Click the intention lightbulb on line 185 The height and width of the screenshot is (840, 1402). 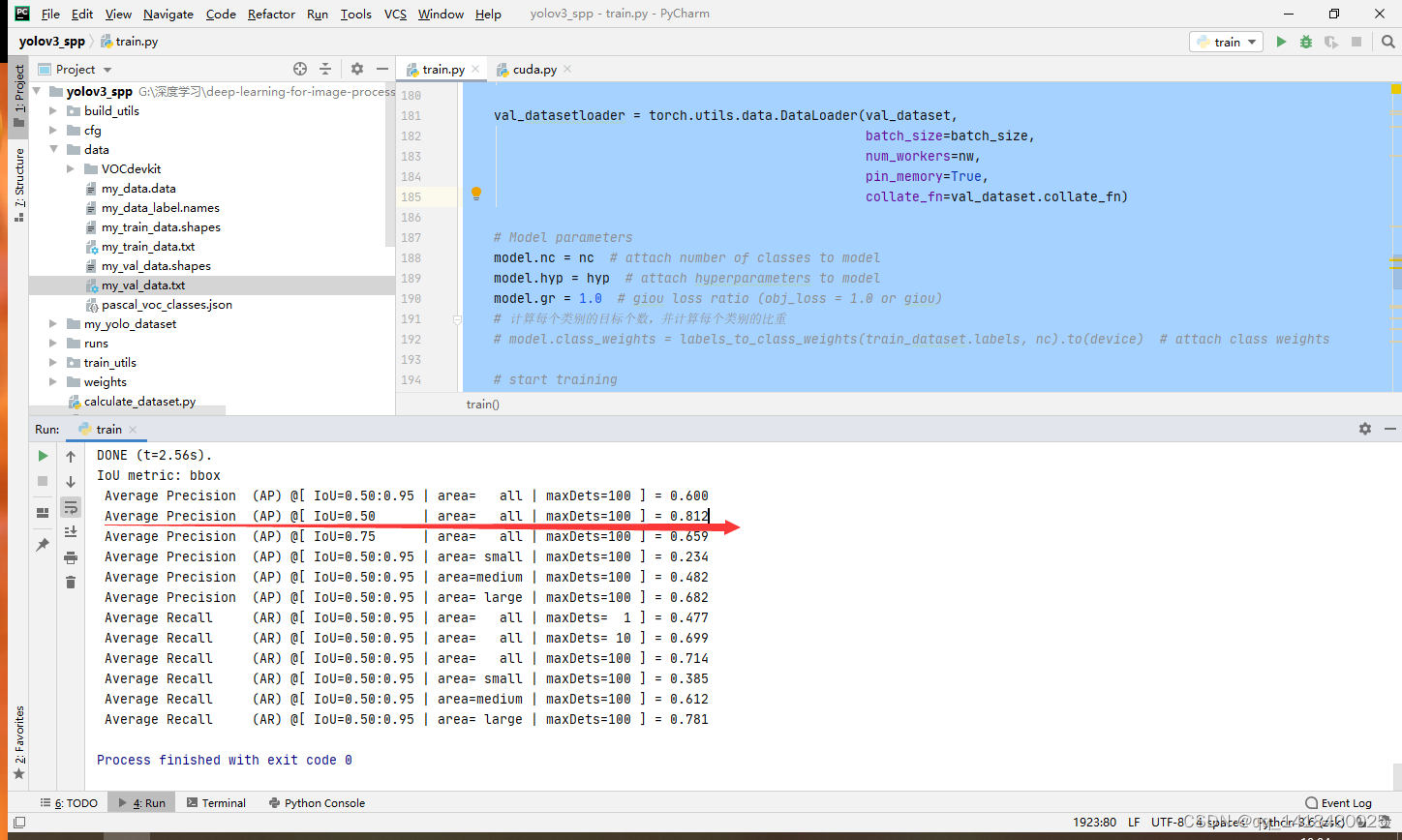[475, 194]
